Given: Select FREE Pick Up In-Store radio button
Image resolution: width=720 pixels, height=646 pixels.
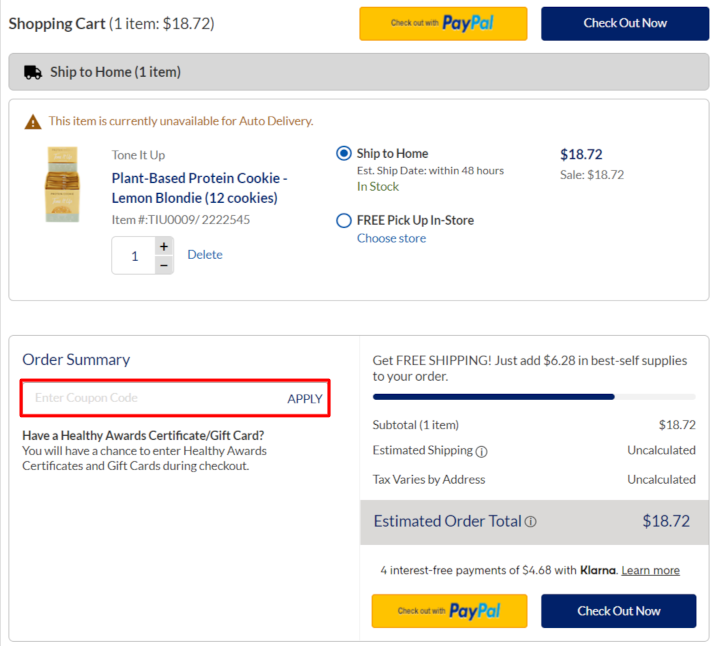Looking at the screenshot, I should click(x=344, y=220).
